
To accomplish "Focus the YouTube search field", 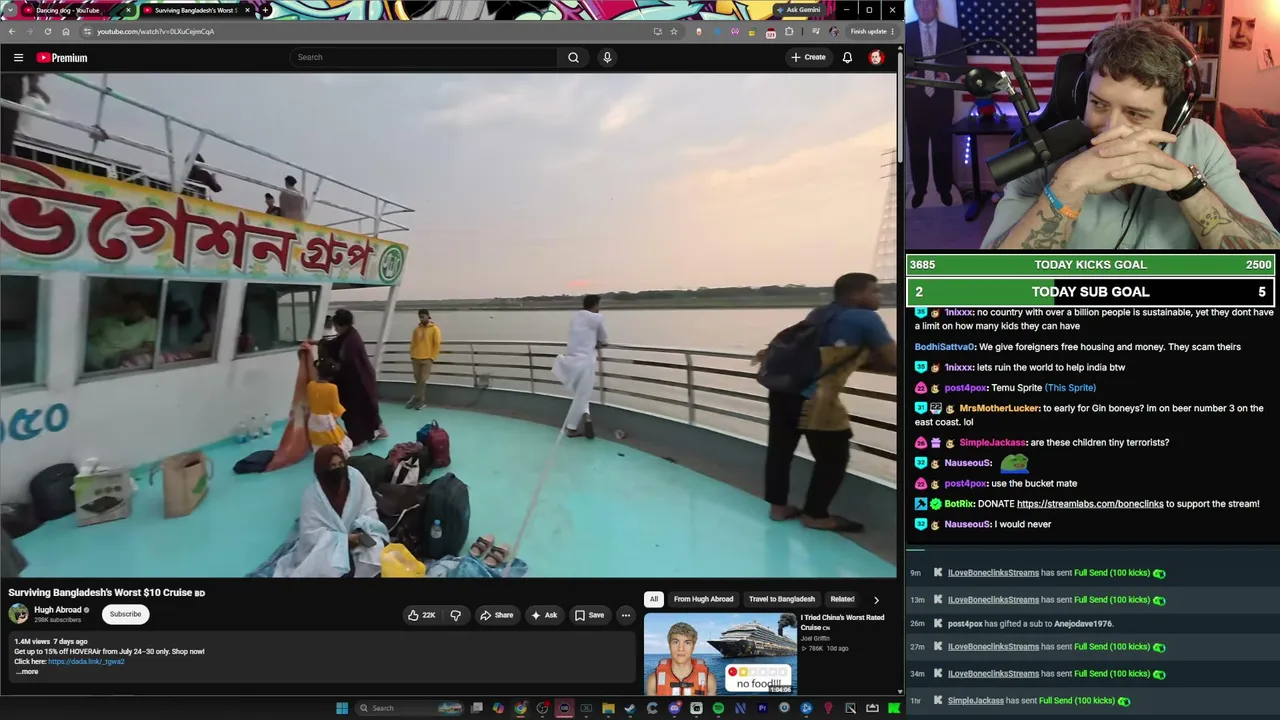I will point(425,57).
